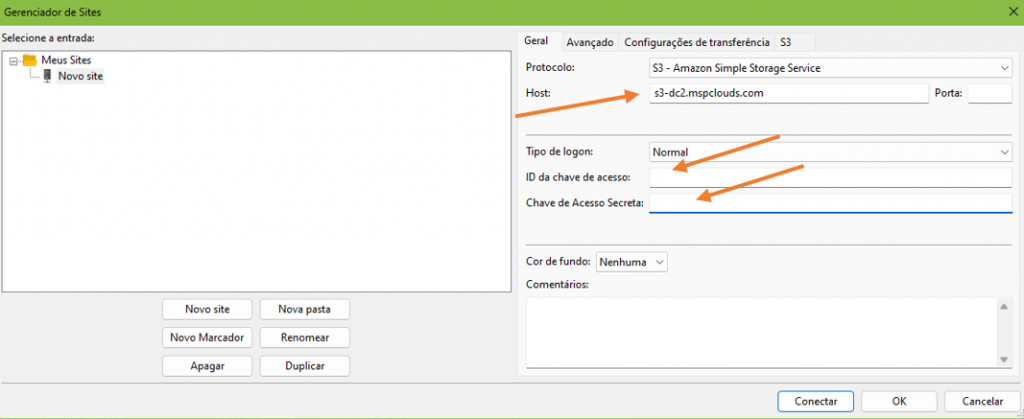Click the Apagar button

pos(208,366)
